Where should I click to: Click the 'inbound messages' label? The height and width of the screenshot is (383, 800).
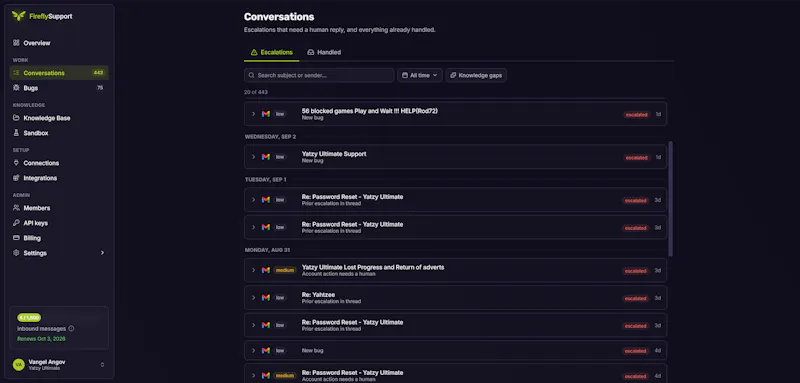(x=41, y=328)
